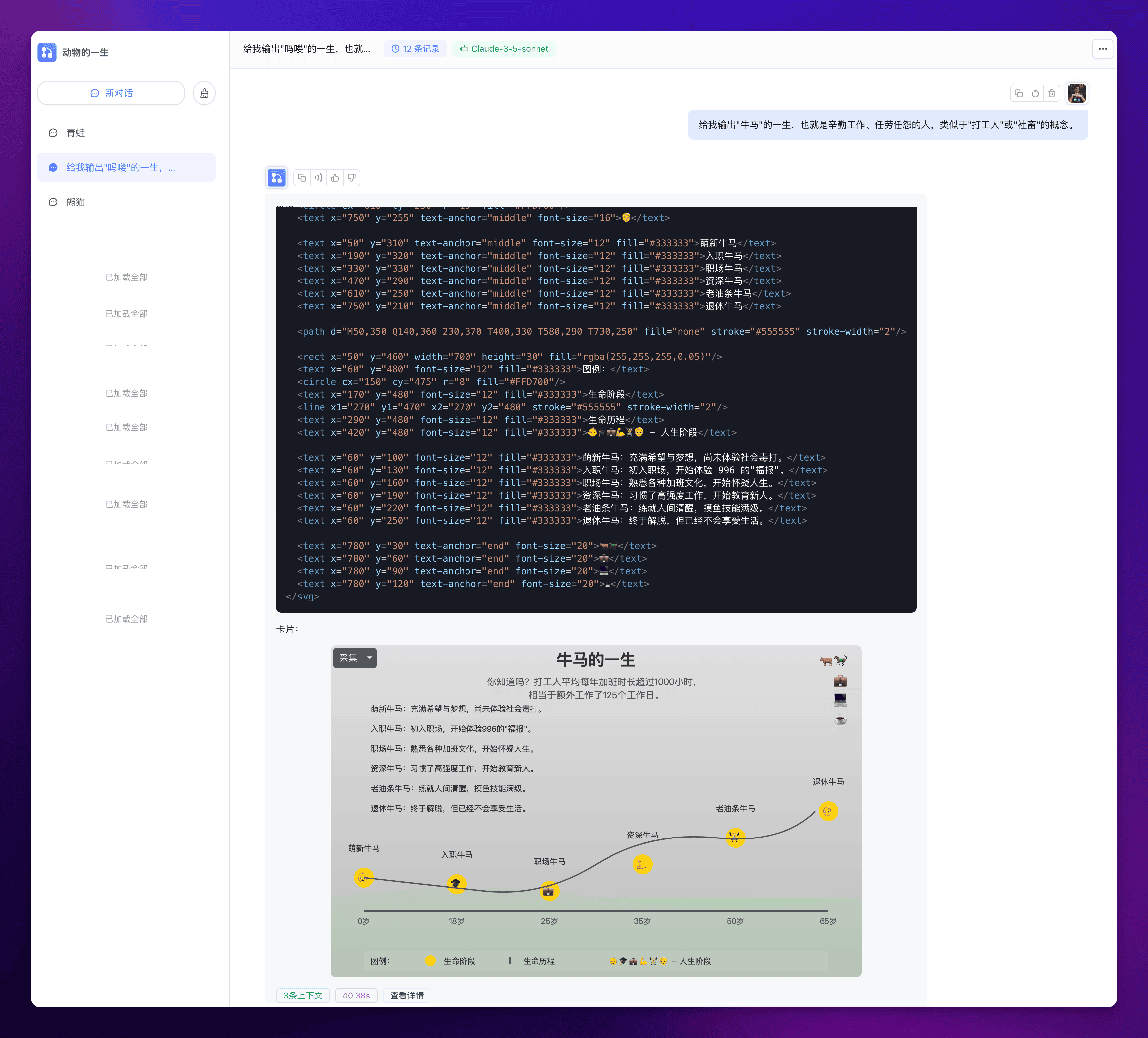Thumbs up the assistant's reply
The image size is (1148, 1038).
coord(335,178)
